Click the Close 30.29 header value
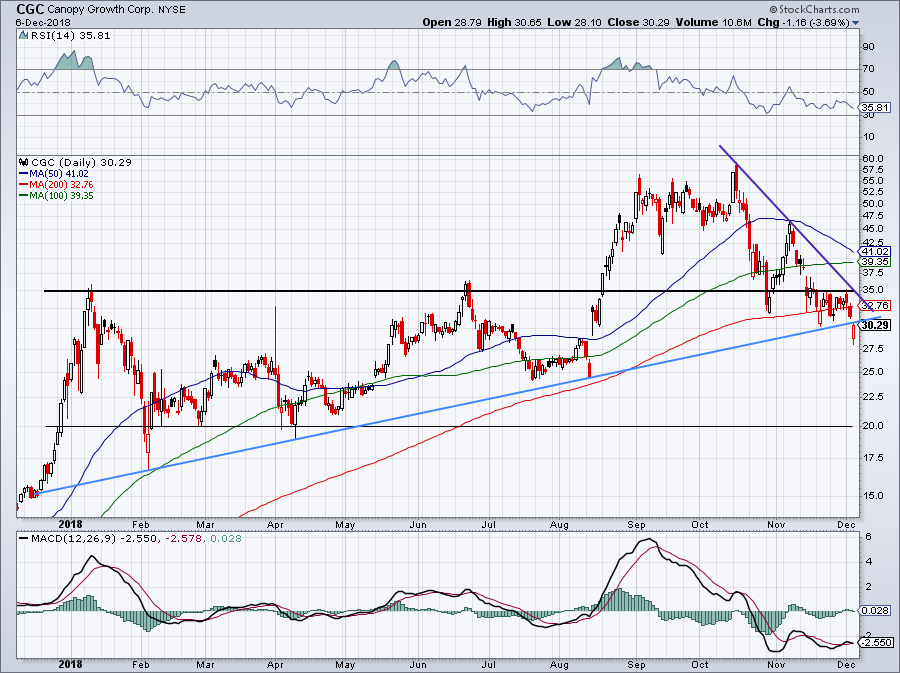 (638, 22)
